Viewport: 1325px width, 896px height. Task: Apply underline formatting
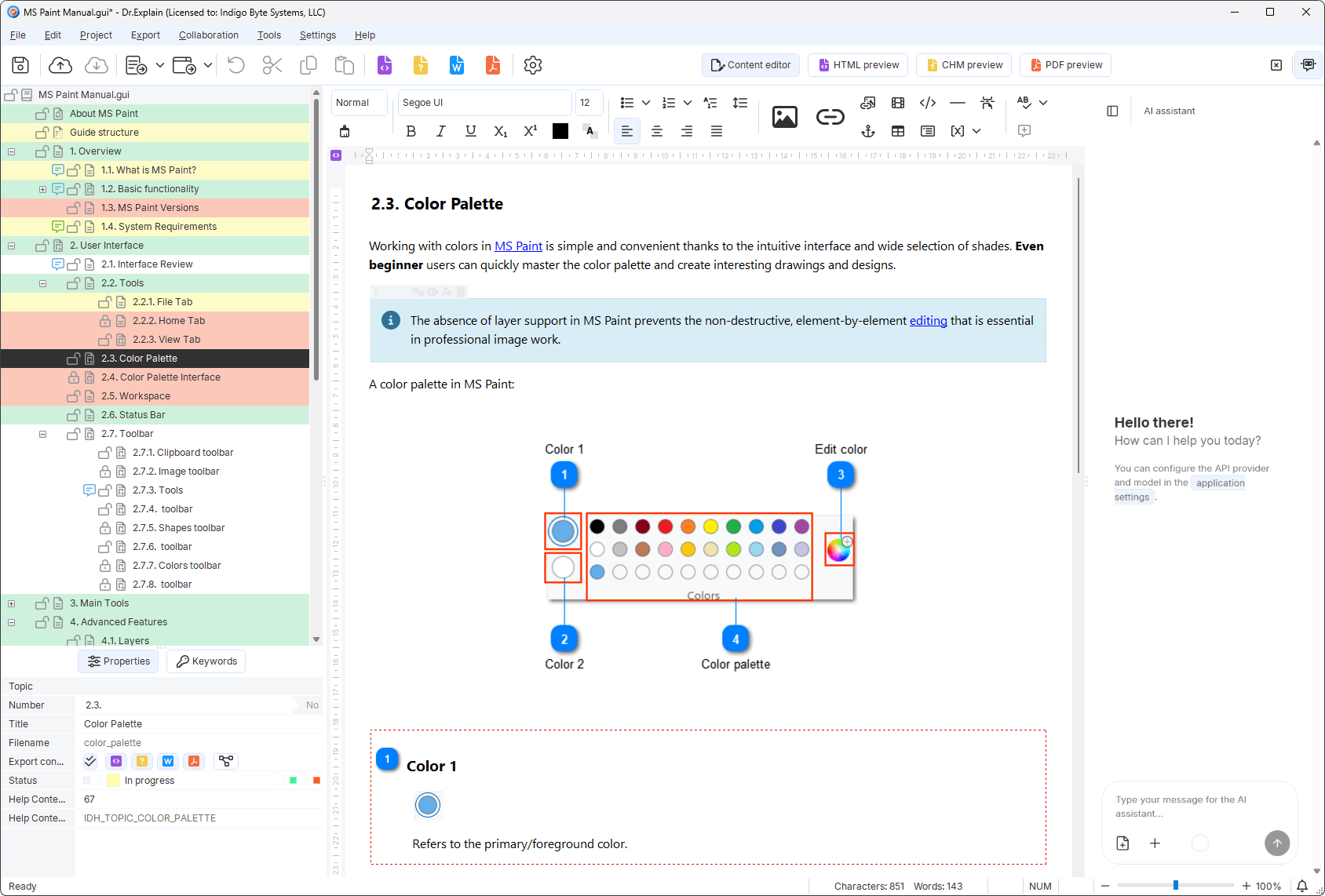[471, 131]
